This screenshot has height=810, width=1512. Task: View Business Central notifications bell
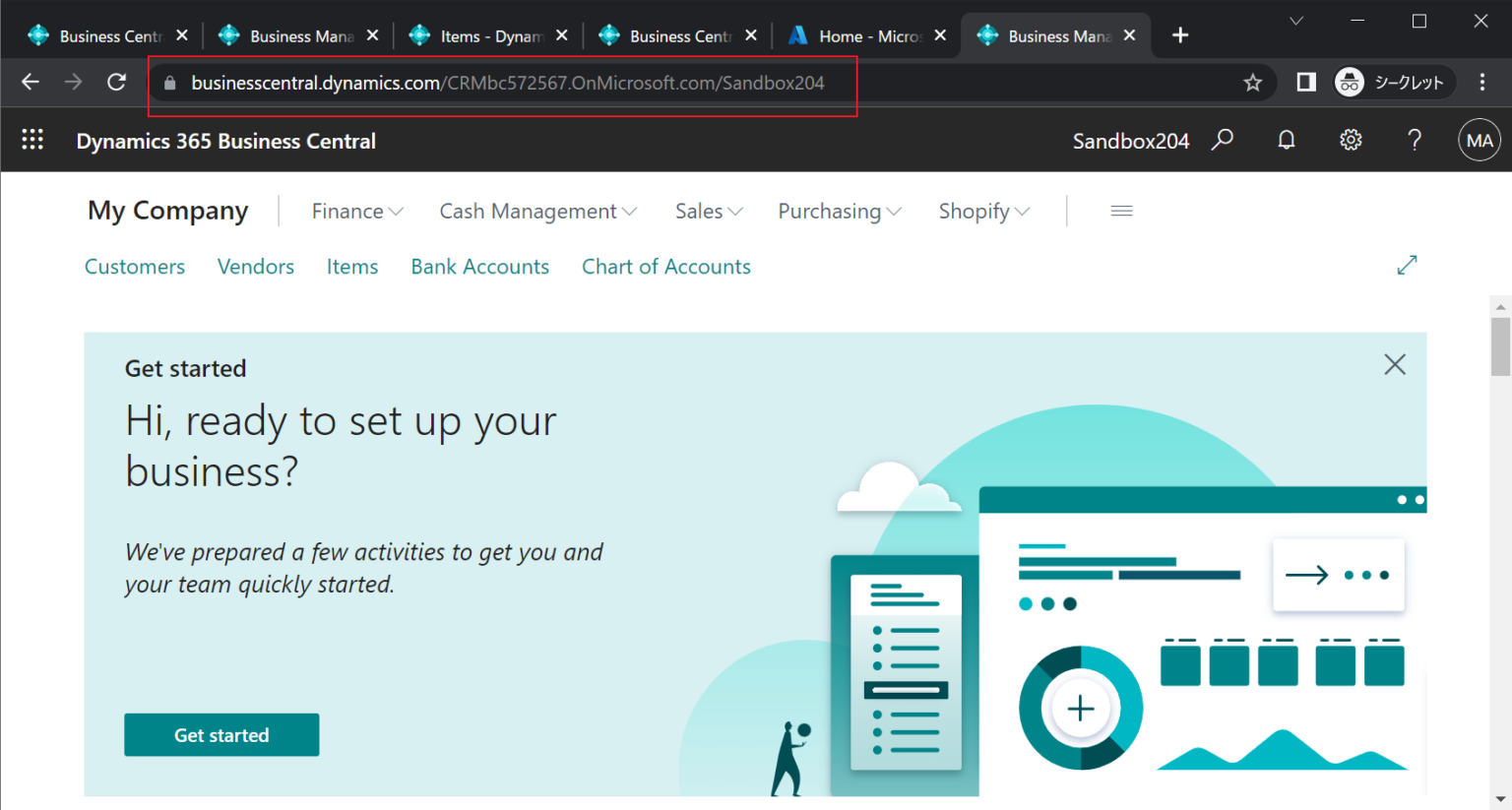(1286, 140)
